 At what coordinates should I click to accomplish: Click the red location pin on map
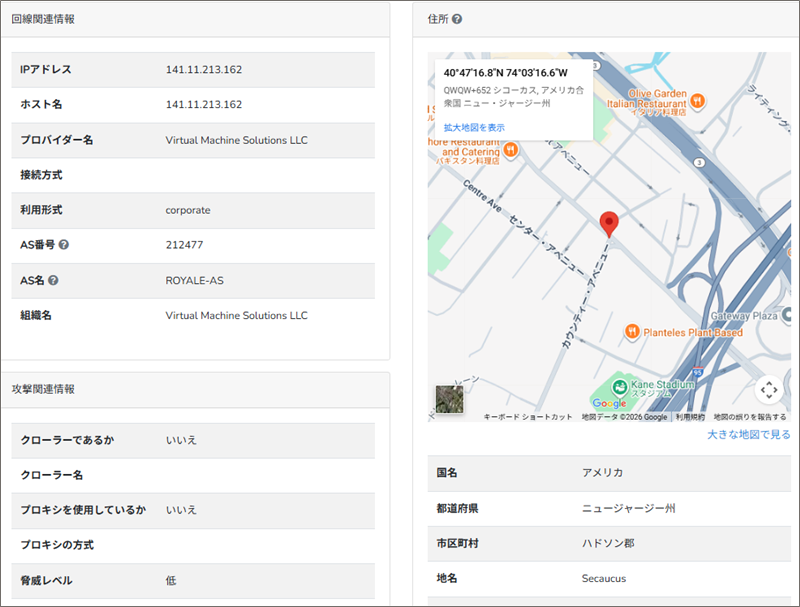pyautogui.click(x=608, y=224)
